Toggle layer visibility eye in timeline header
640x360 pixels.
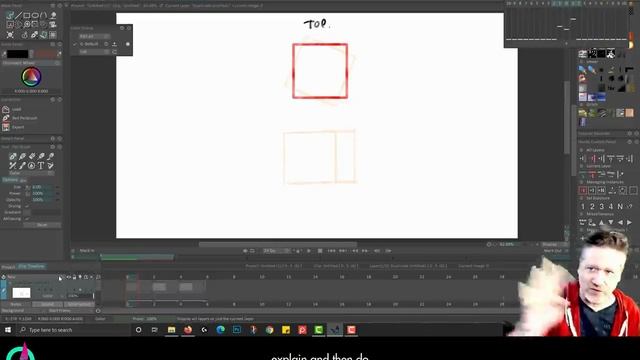point(69,277)
